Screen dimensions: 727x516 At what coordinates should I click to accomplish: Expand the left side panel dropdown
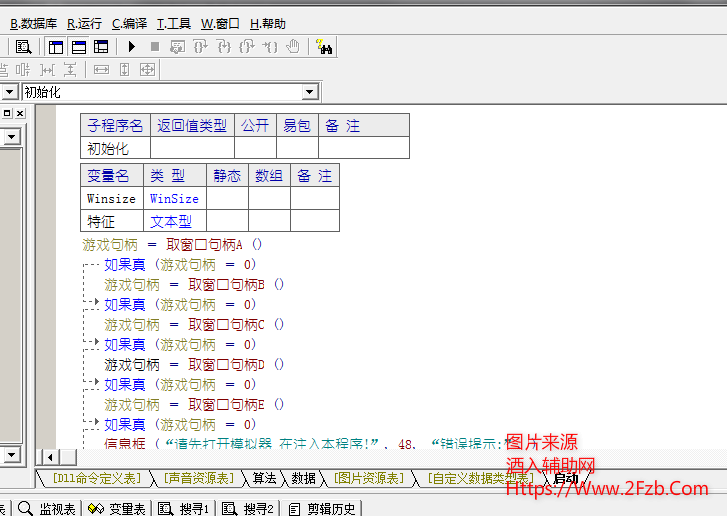pyautogui.click(x=12, y=137)
